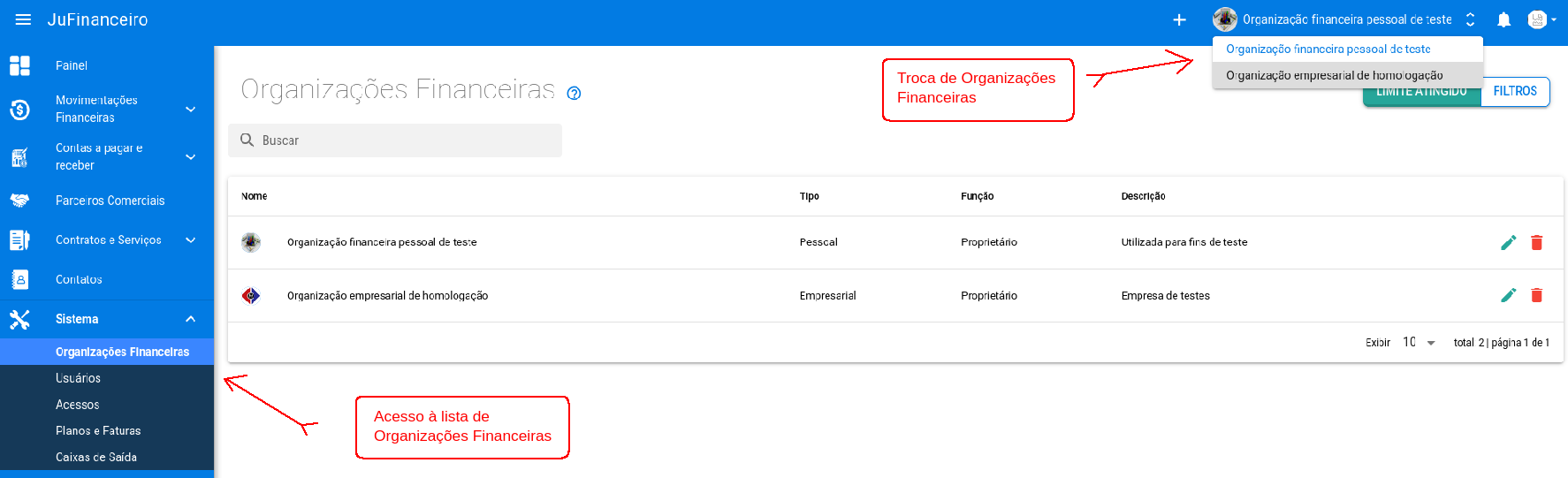Viewport: 1568px width, 478px height.
Task: Open Planos e Faturas page
Action: click(x=98, y=430)
